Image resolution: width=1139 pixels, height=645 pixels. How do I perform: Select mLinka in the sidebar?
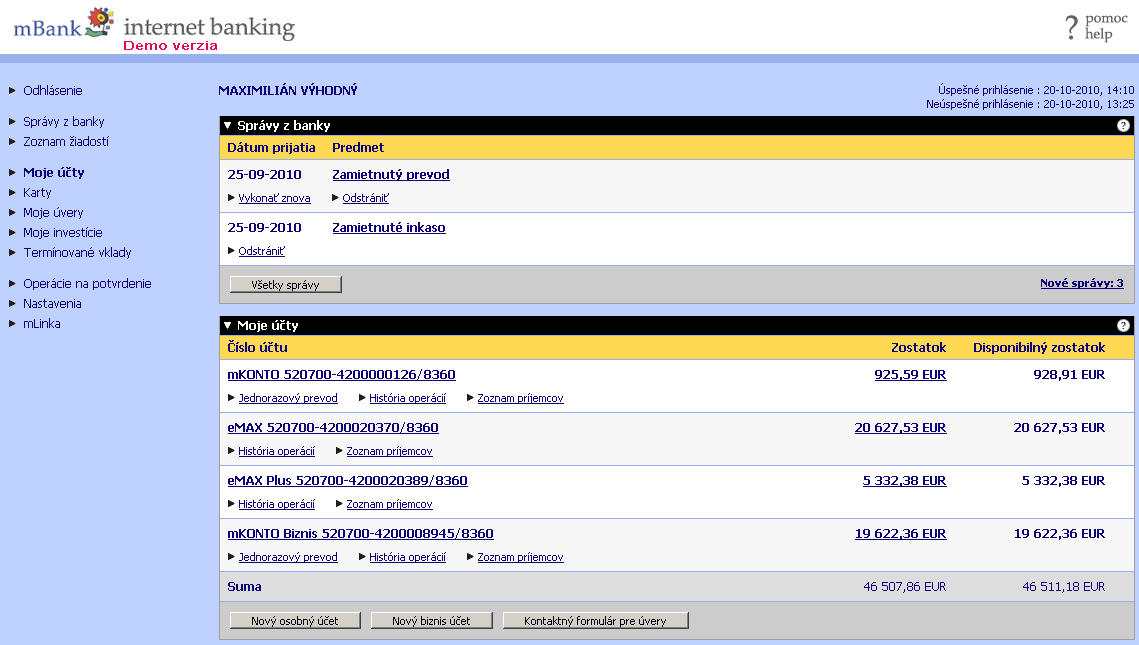point(41,324)
